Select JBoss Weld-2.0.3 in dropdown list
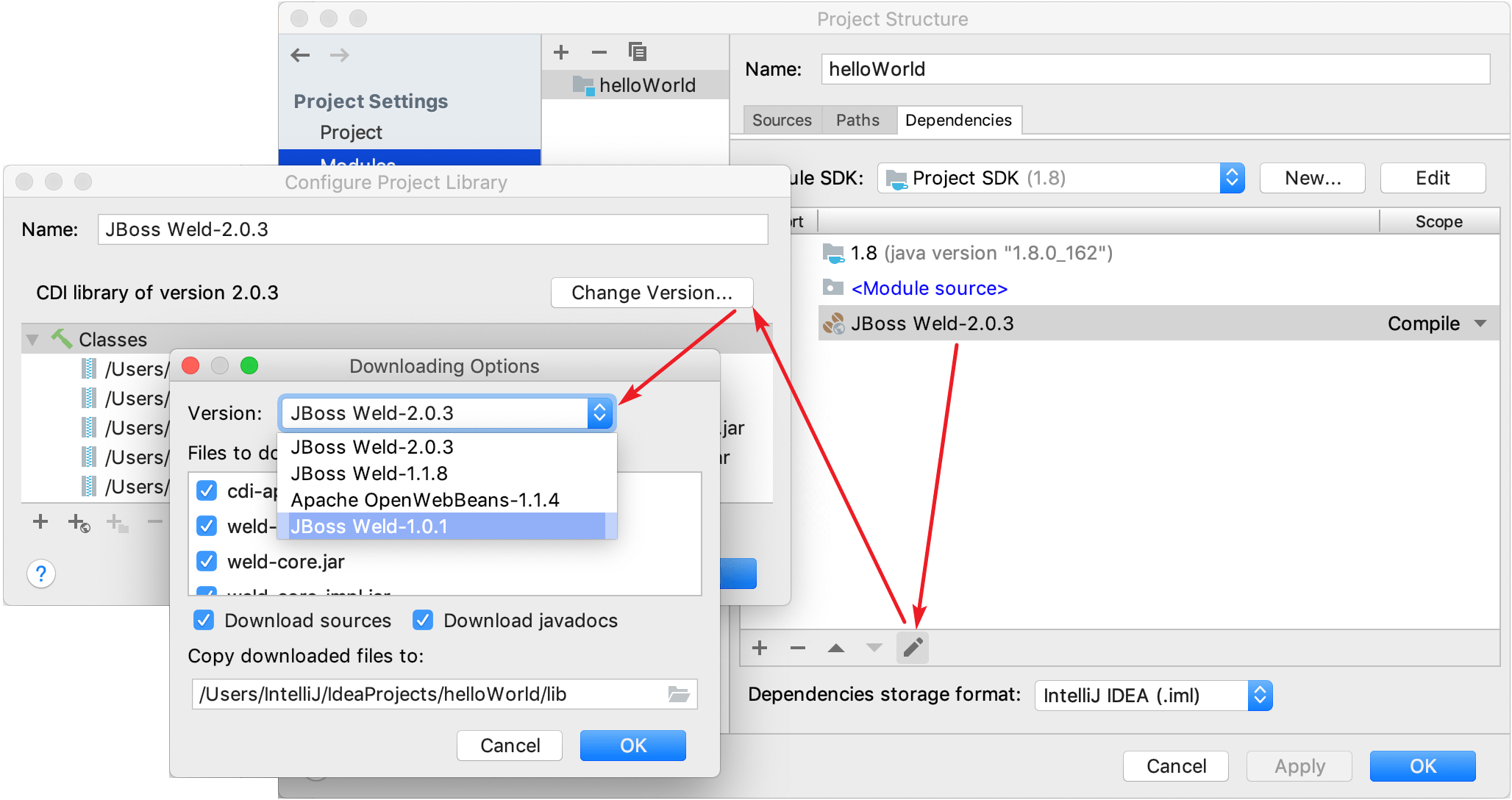The image size is (1512, 800). (x=447, y=447)
